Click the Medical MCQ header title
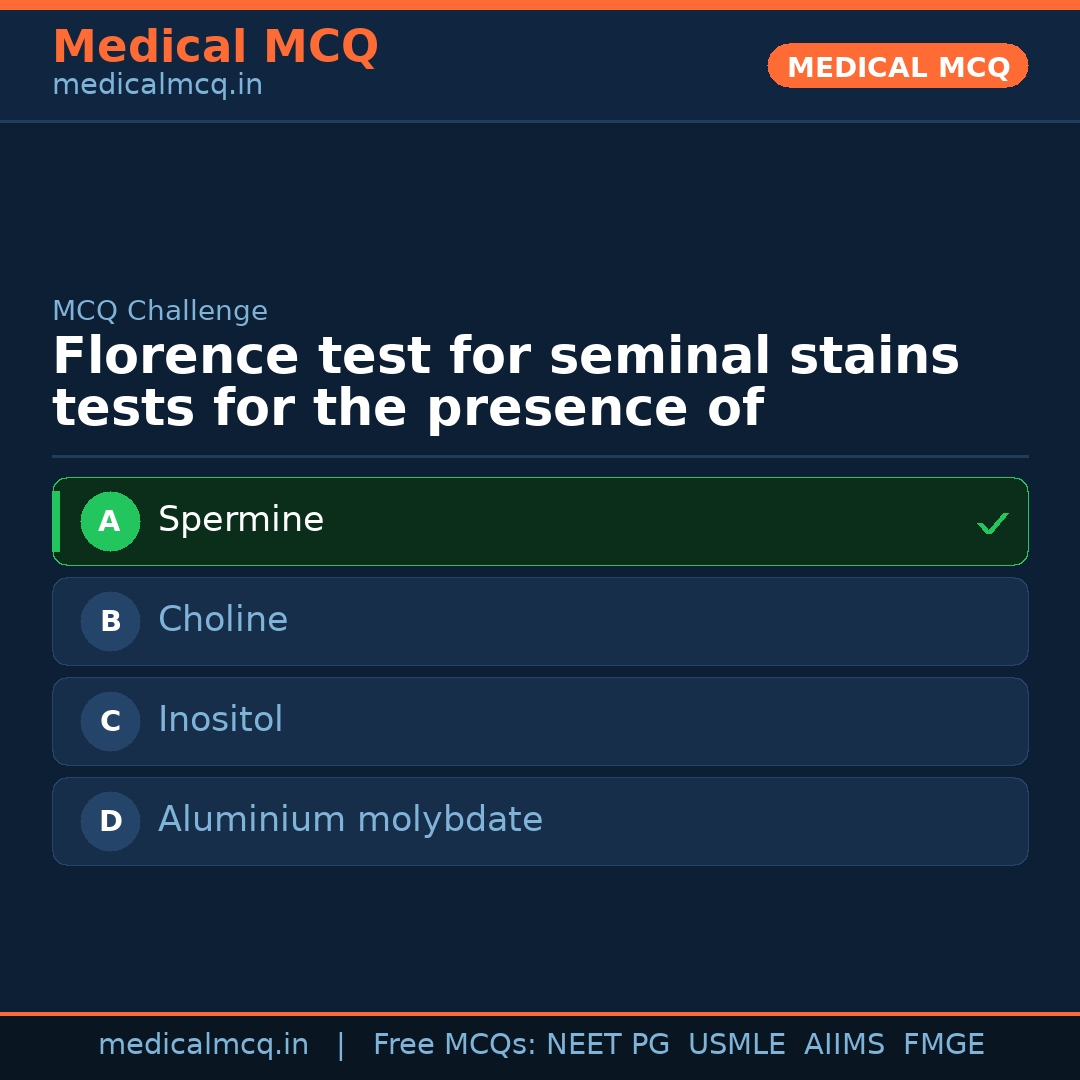Viewport: 1080px width, 1080px height. (215, 47)
